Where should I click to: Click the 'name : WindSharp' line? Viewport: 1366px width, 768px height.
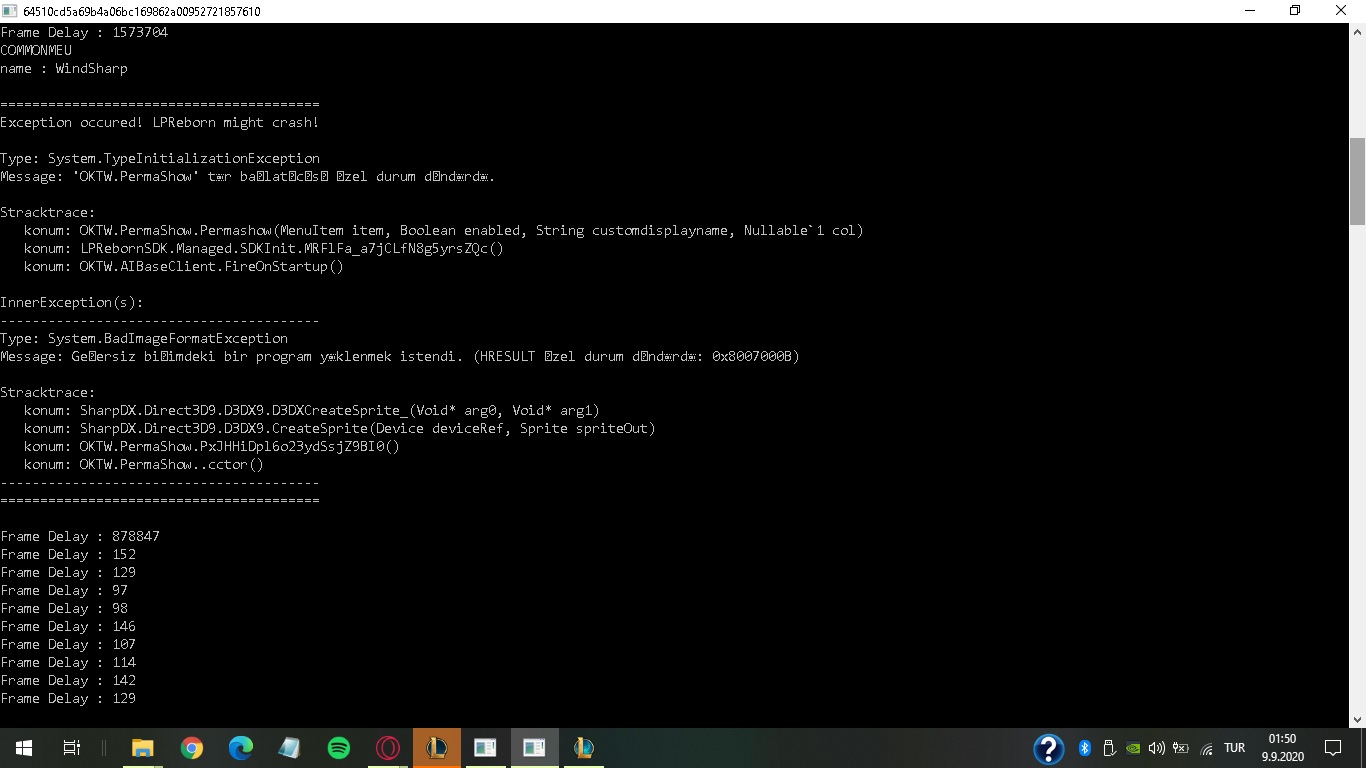click(64, 68)
